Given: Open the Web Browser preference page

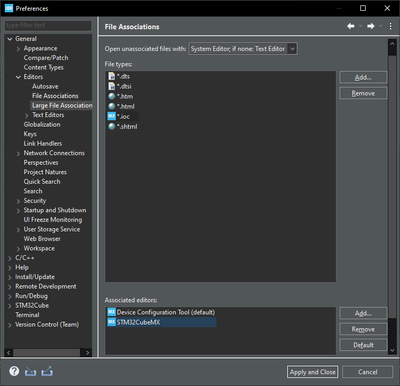Looking at the screenshot, I should [42, 239].
